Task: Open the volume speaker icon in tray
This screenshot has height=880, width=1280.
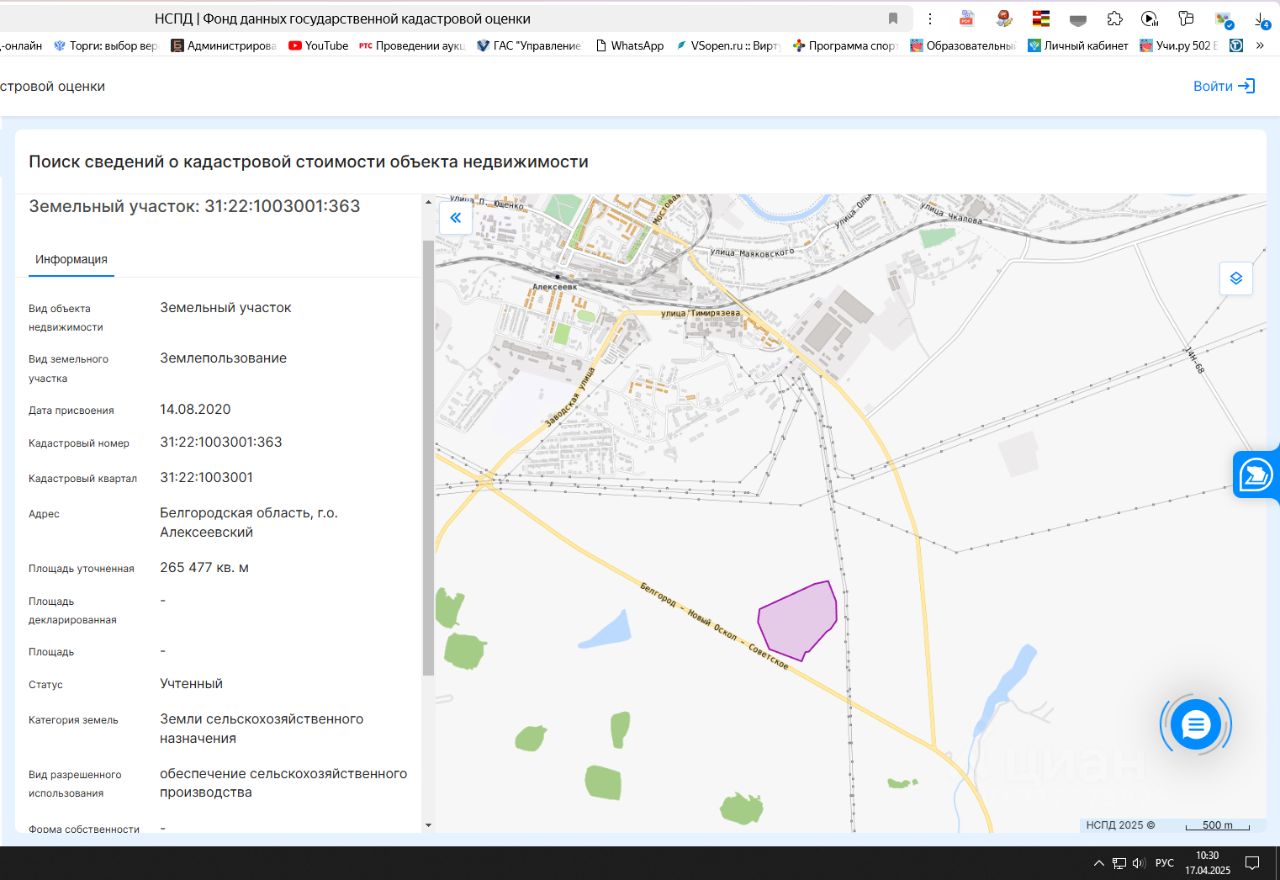Action: (x=1138, y=862)
